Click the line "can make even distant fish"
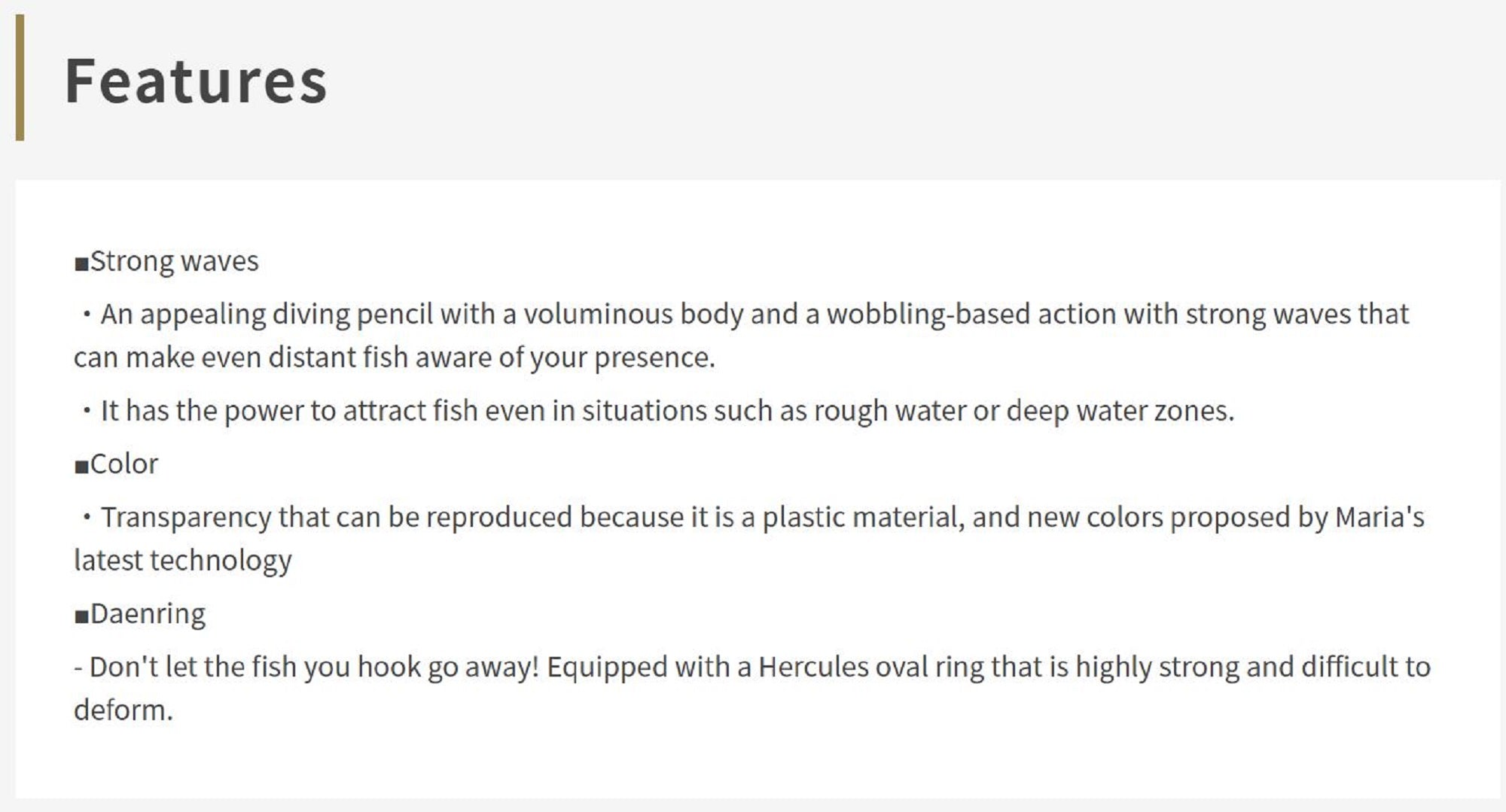The width and height of the screenshot is (1506, 812). point(394,357)
